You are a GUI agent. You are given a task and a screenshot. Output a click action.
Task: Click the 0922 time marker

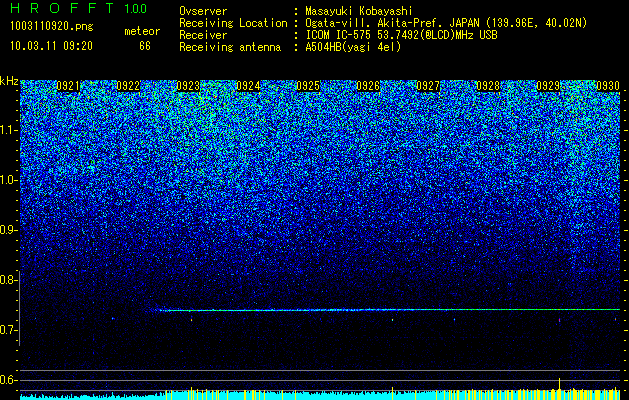tap(128, 86)
